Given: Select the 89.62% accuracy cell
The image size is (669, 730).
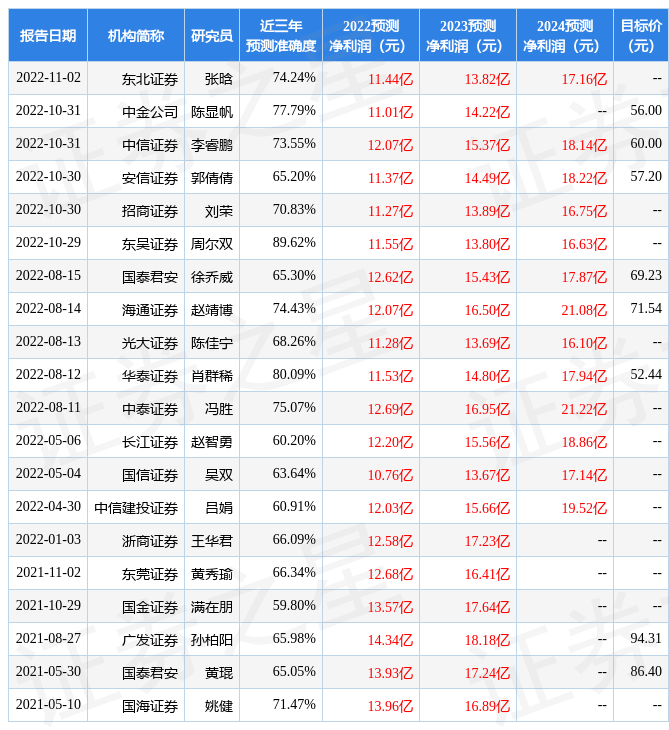Looking at the screenshot, I should point(294,243).
